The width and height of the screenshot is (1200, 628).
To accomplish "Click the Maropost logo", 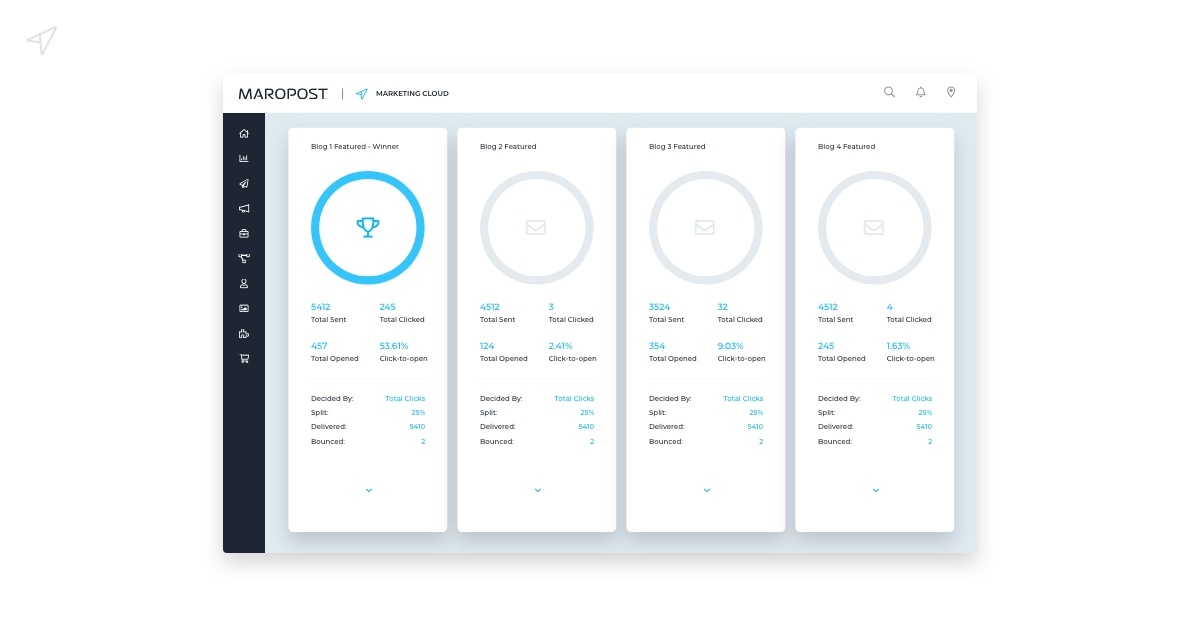I will click(283, 93).
